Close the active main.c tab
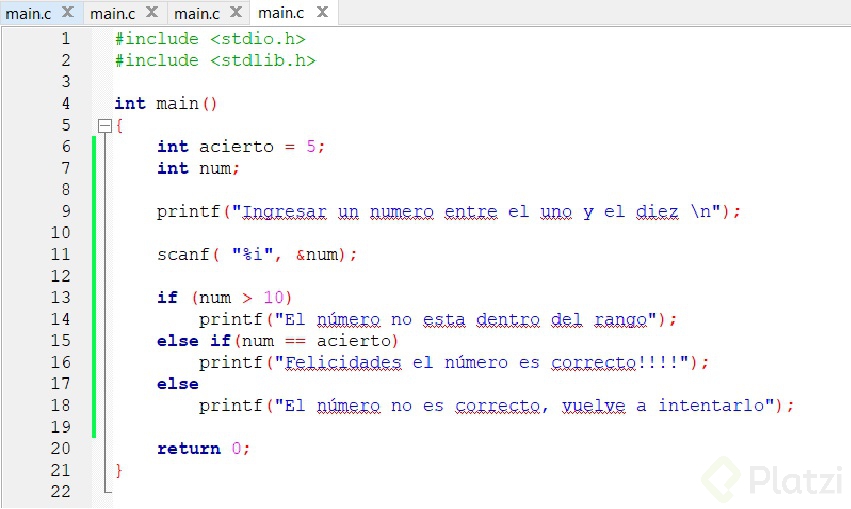851x509 pixels. [x=322, y=12]
